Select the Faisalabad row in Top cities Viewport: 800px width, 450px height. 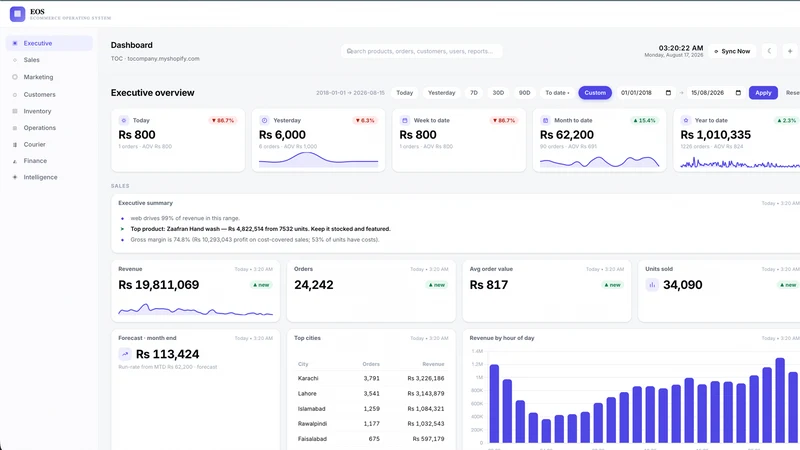371,439
